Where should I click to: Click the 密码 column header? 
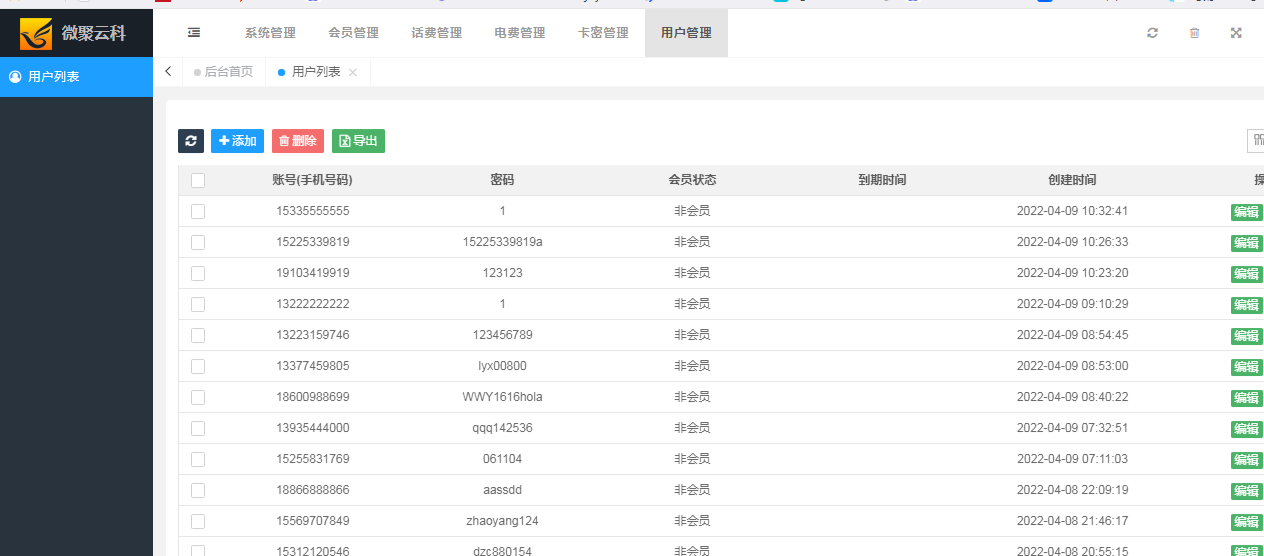502,180
